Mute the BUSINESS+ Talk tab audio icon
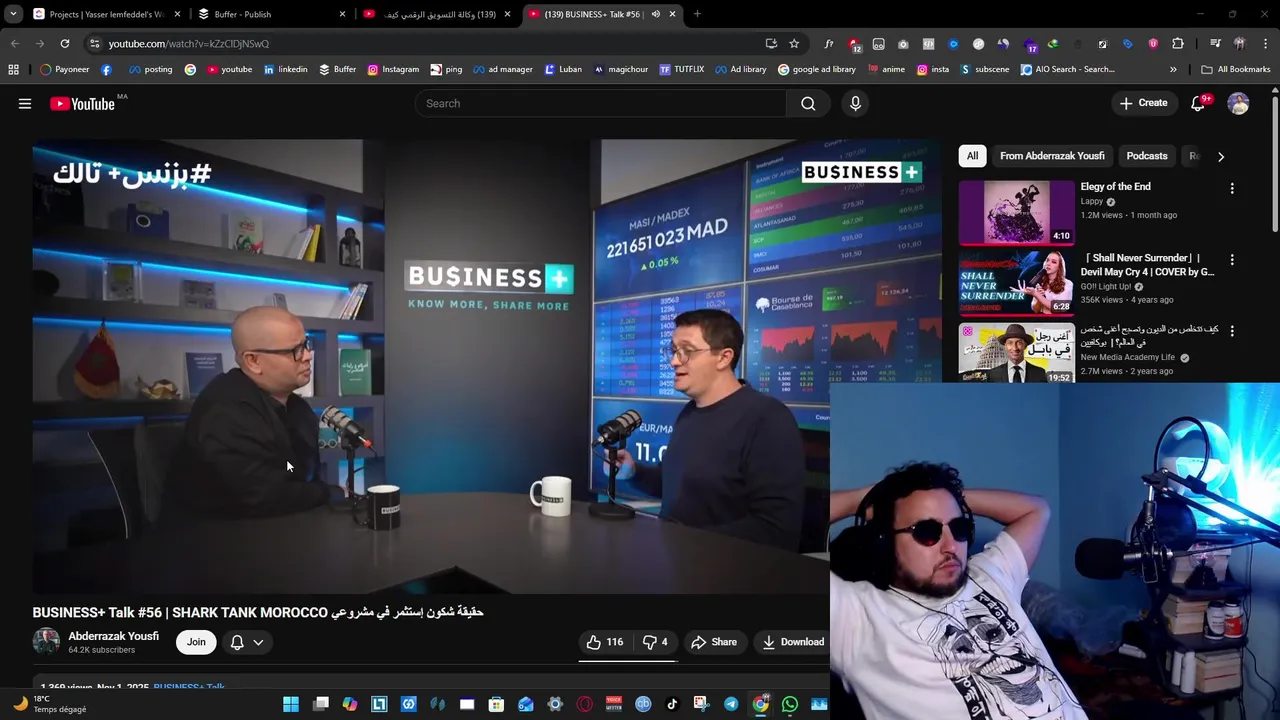Screen dimensions: 1280x720 tap(656, 14)
